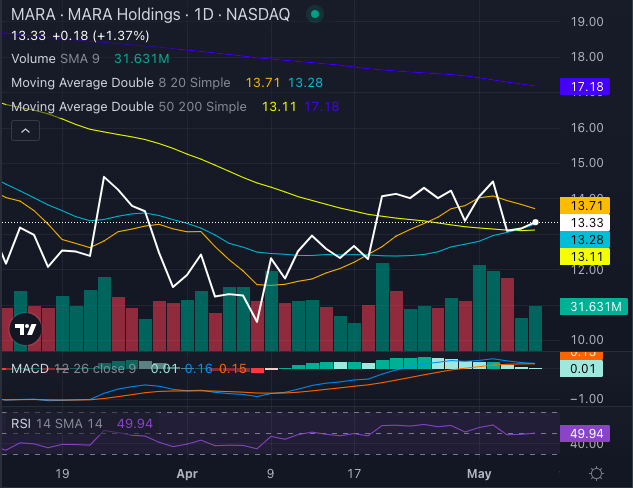Click the 13.71 orange price axis label
The height and width of the screenshot is (488, 633).
point(585,205)
